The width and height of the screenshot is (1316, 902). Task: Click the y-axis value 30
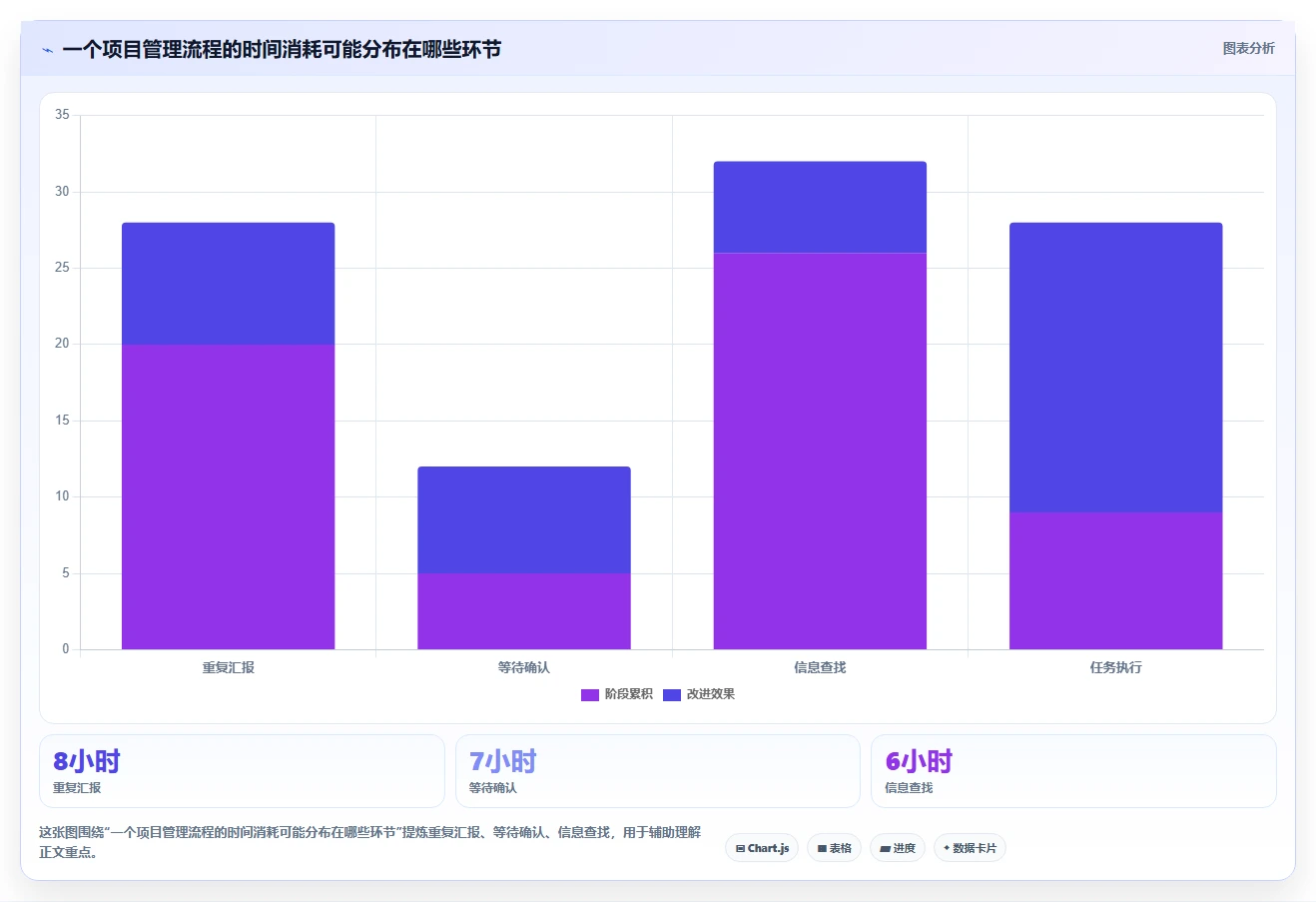62,192
